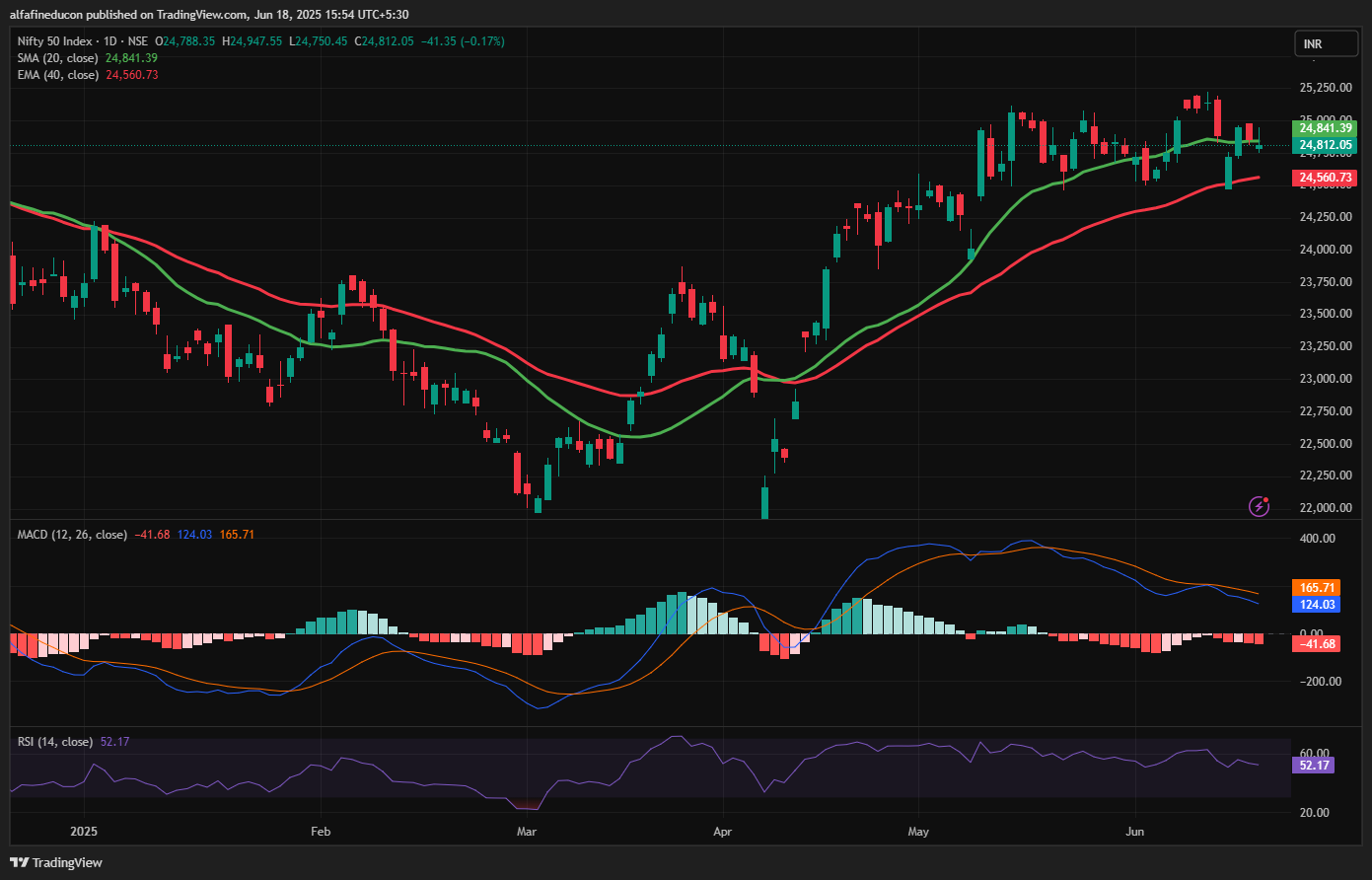Click the 400.00 MACD axis label

(1318, 539)
